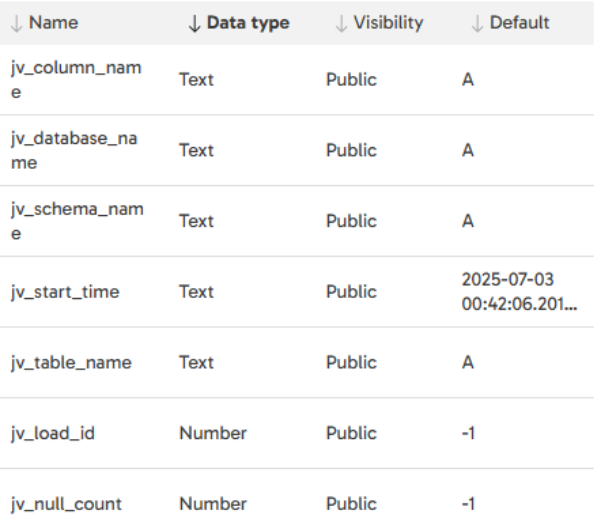Open the jv_table_name variable

click(297, 363)
